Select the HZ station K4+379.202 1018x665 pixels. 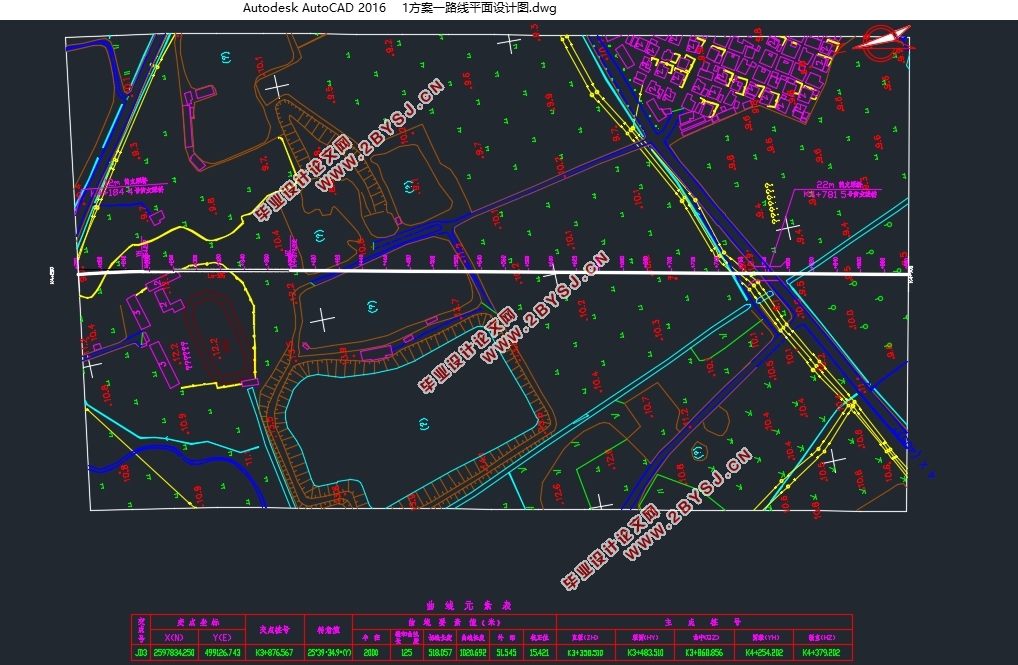click(x=823, y=652)
